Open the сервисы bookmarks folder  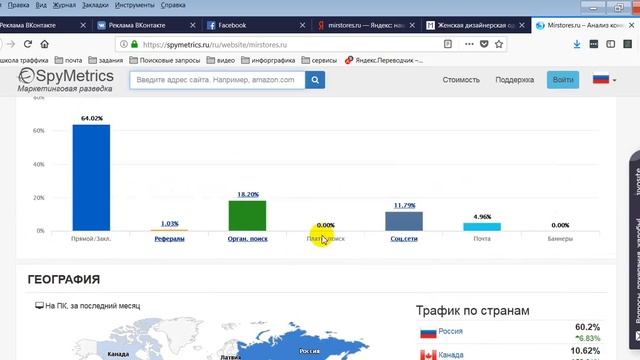click(319, 60)
